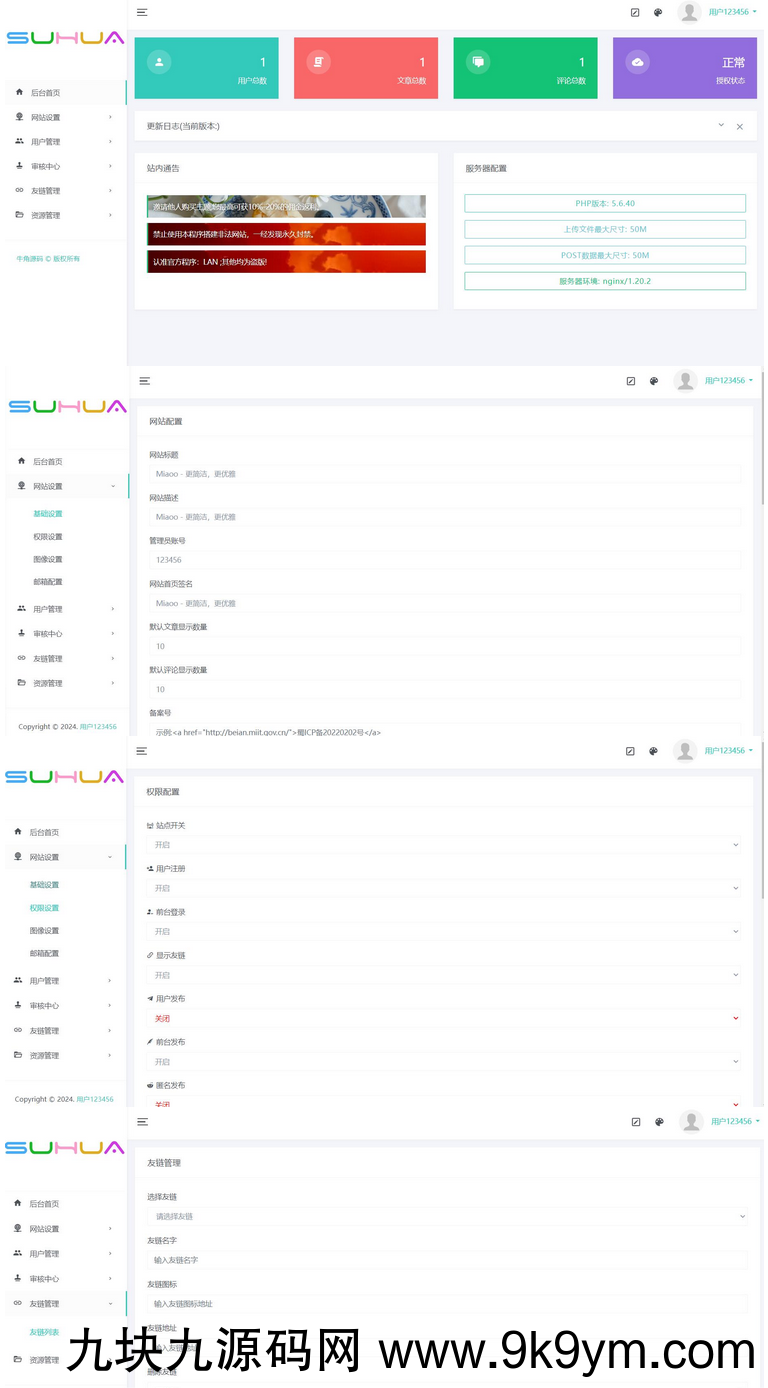This screenshot has height=1388, width=768.
Task: Click the PHP版本: 5.6.40 button
Action: tap(605, 203)
